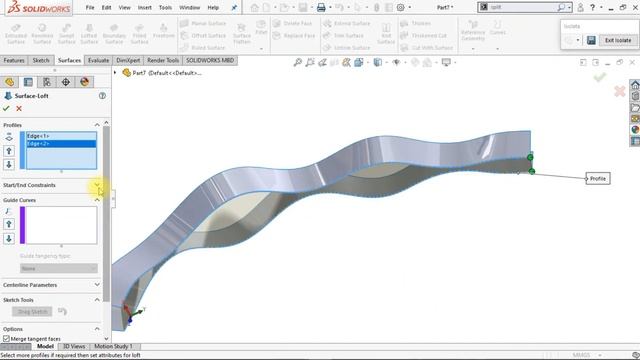Open Appearances color ball in task pane
Screen dimensions: 640x360
pos(635,130)
